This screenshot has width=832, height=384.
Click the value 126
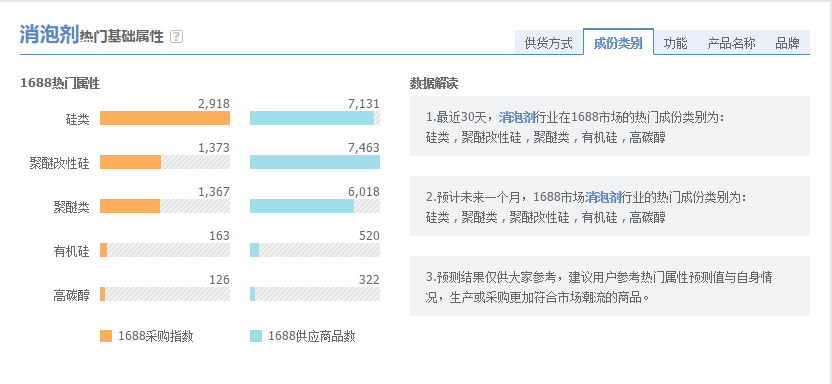point(219,280)
